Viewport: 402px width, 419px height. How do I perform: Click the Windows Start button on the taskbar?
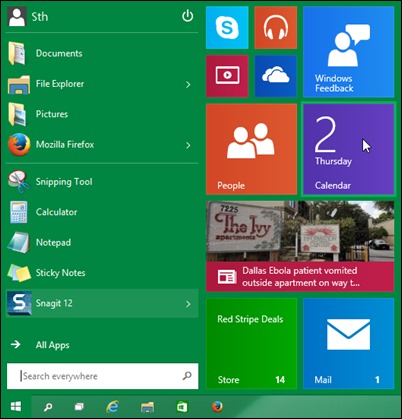(16, 406)
